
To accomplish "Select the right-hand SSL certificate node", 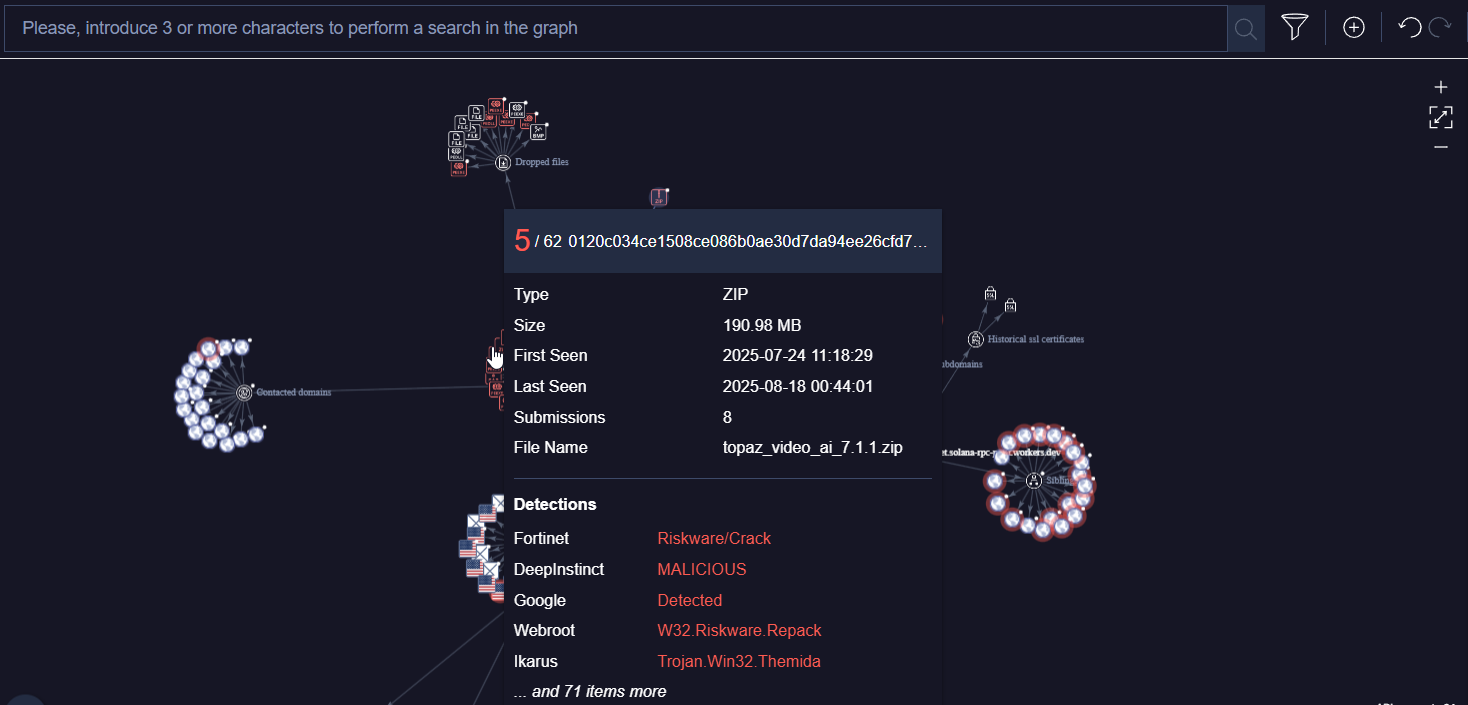I will [1010, 304].
